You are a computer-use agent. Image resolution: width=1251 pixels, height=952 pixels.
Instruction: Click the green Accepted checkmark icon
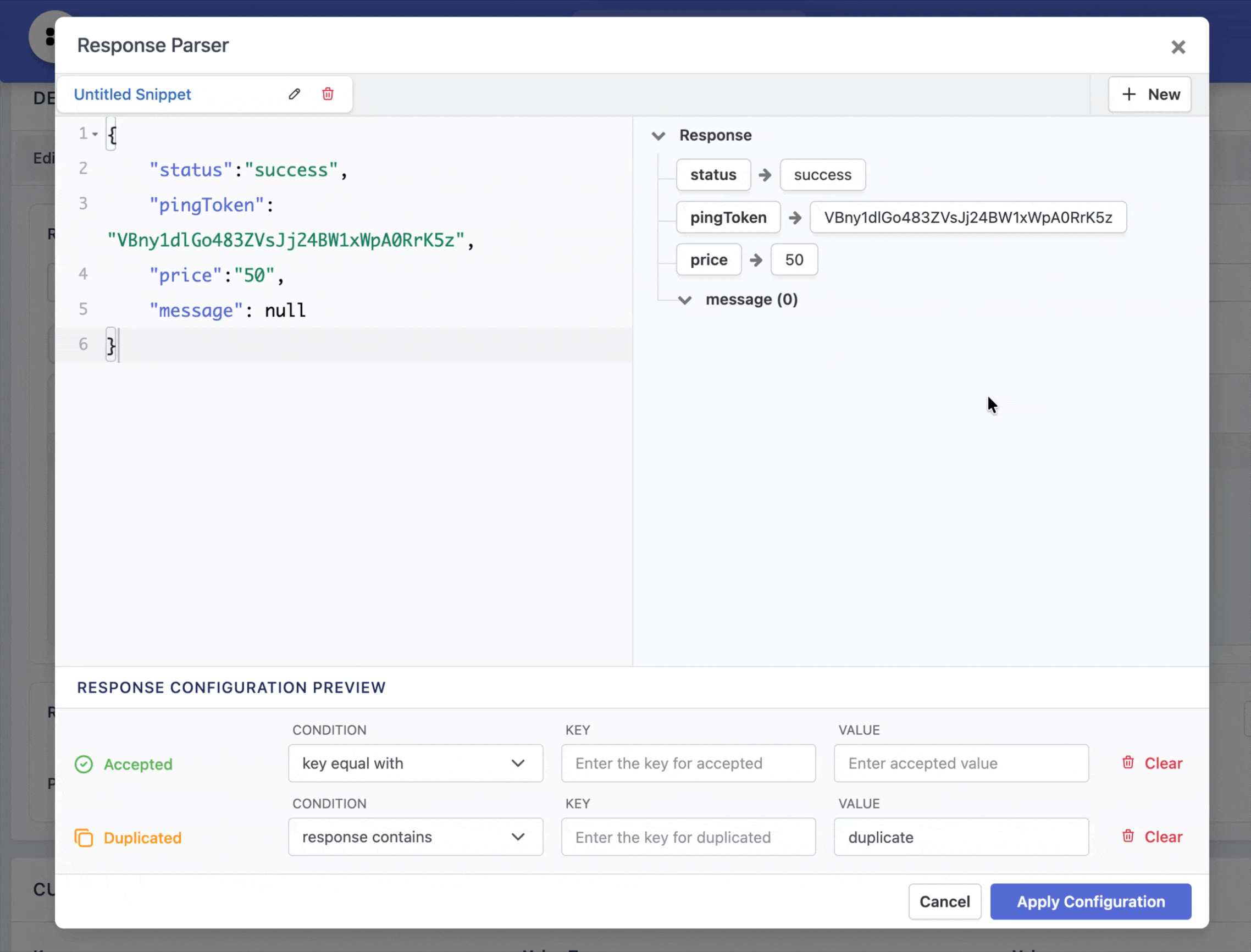[84, 764]
